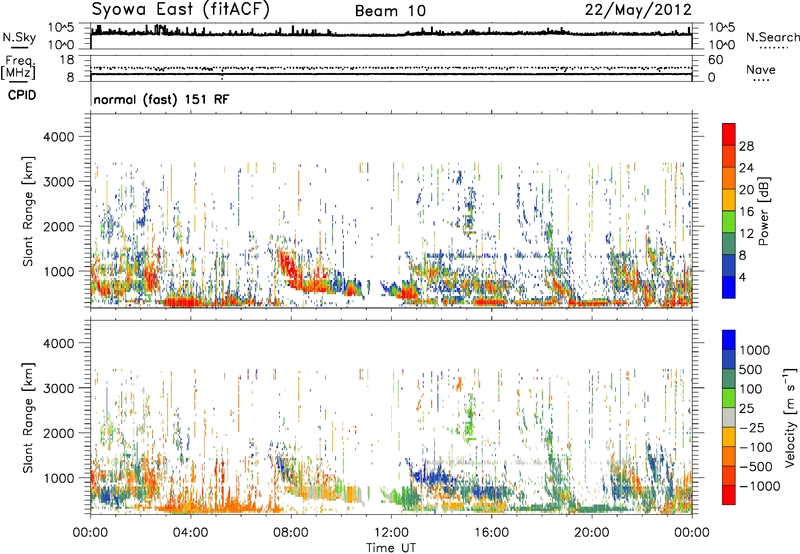This screenshot has width=800, height=554.
Task: Select the 'Freq. [MHz]' axis label
Action: point(18,68)
